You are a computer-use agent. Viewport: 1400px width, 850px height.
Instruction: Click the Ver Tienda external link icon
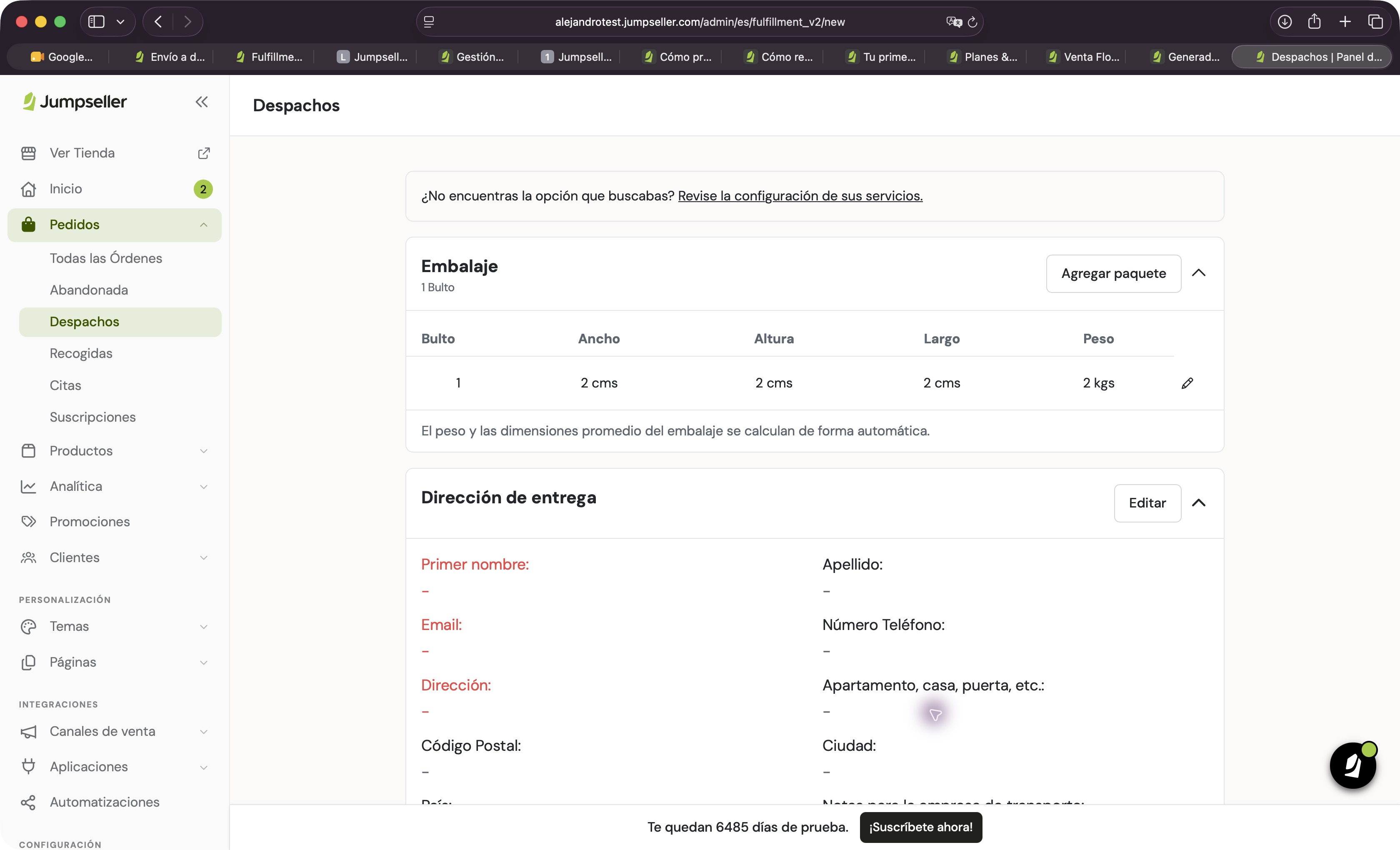pyautogui.click(x=203, y=153)
